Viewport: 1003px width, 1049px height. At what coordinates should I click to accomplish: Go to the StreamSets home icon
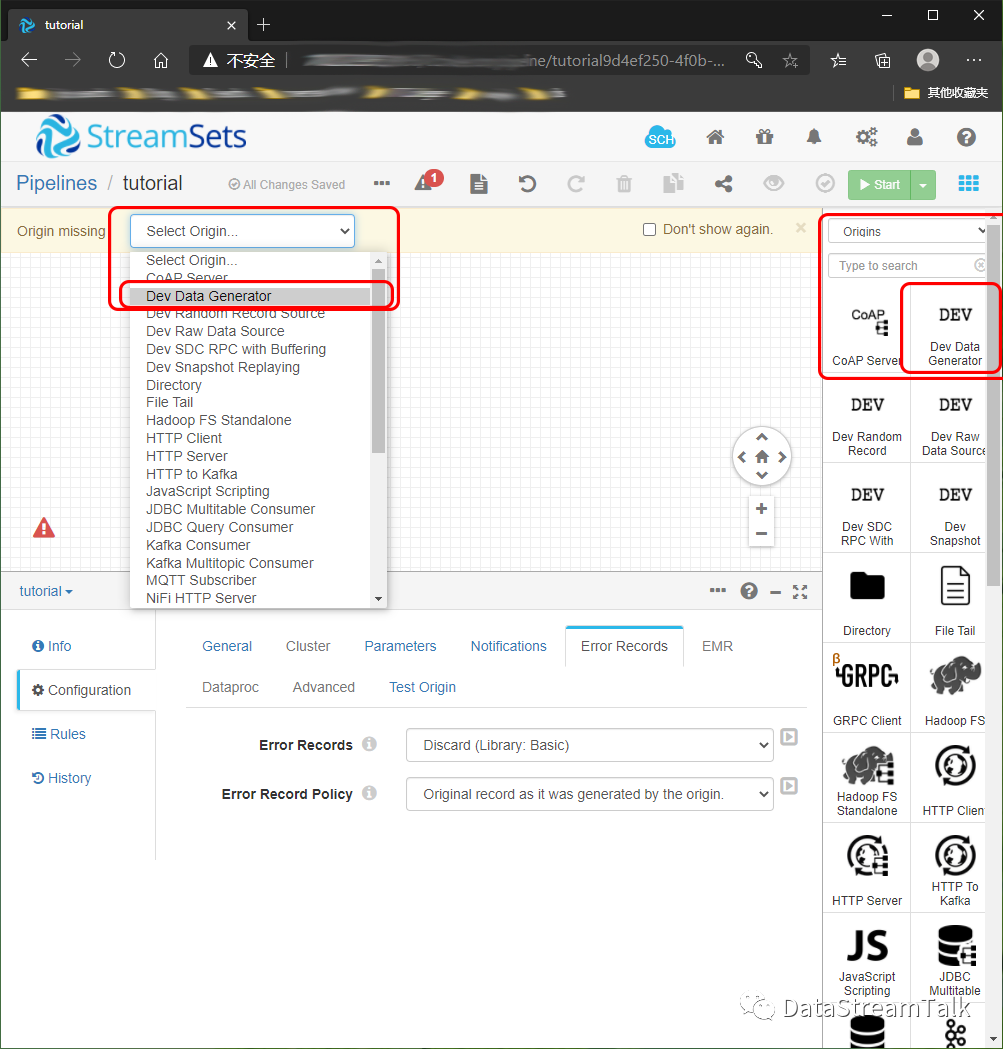click(715, 138)
